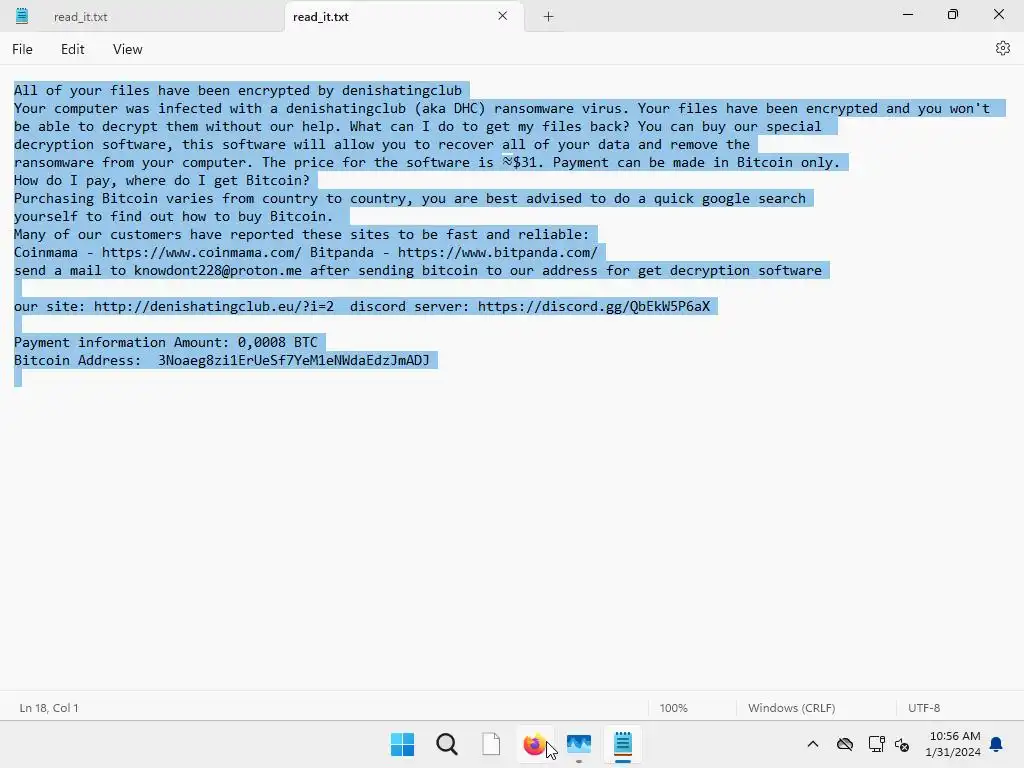Click Windows (CRLF) line ending indicator
Image resolution: width=1024 pixels, height=768 pixels.
tap(792, 708)
